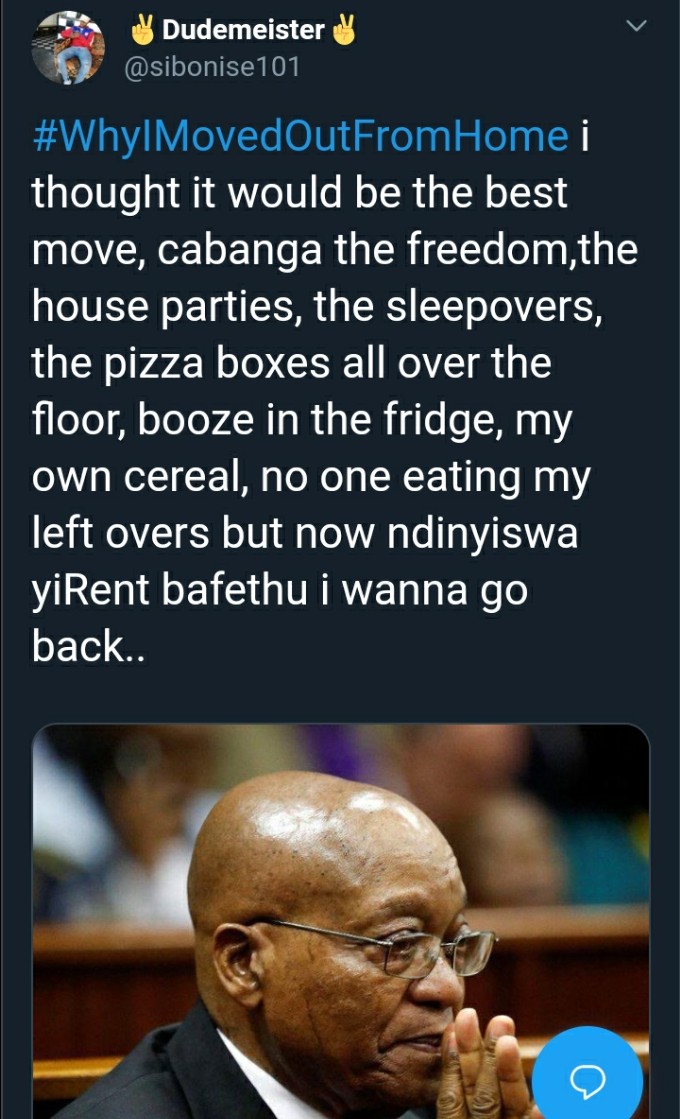680x1119 pixels.
Task: Open the #WhyIMovedOutFromHome hashtag
Action: (x=300, y=137)
